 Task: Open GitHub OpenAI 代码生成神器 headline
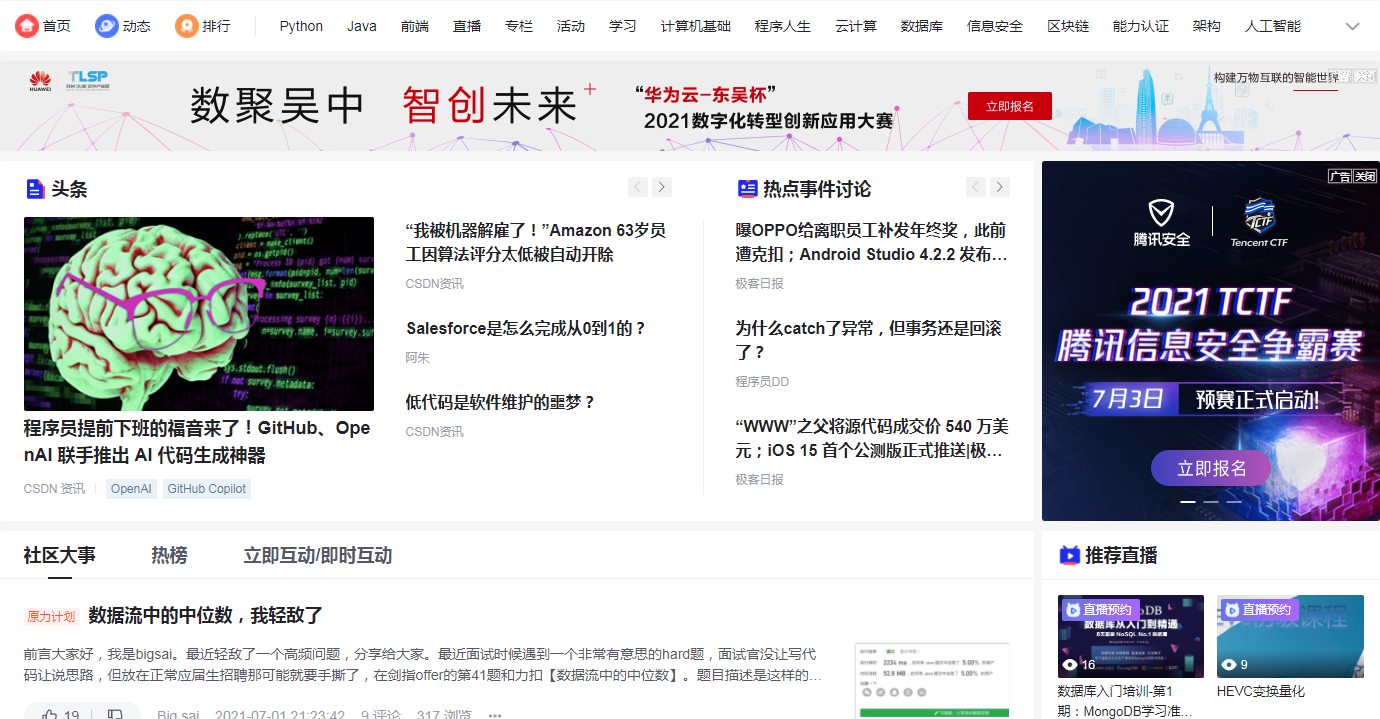click(197, 442)
